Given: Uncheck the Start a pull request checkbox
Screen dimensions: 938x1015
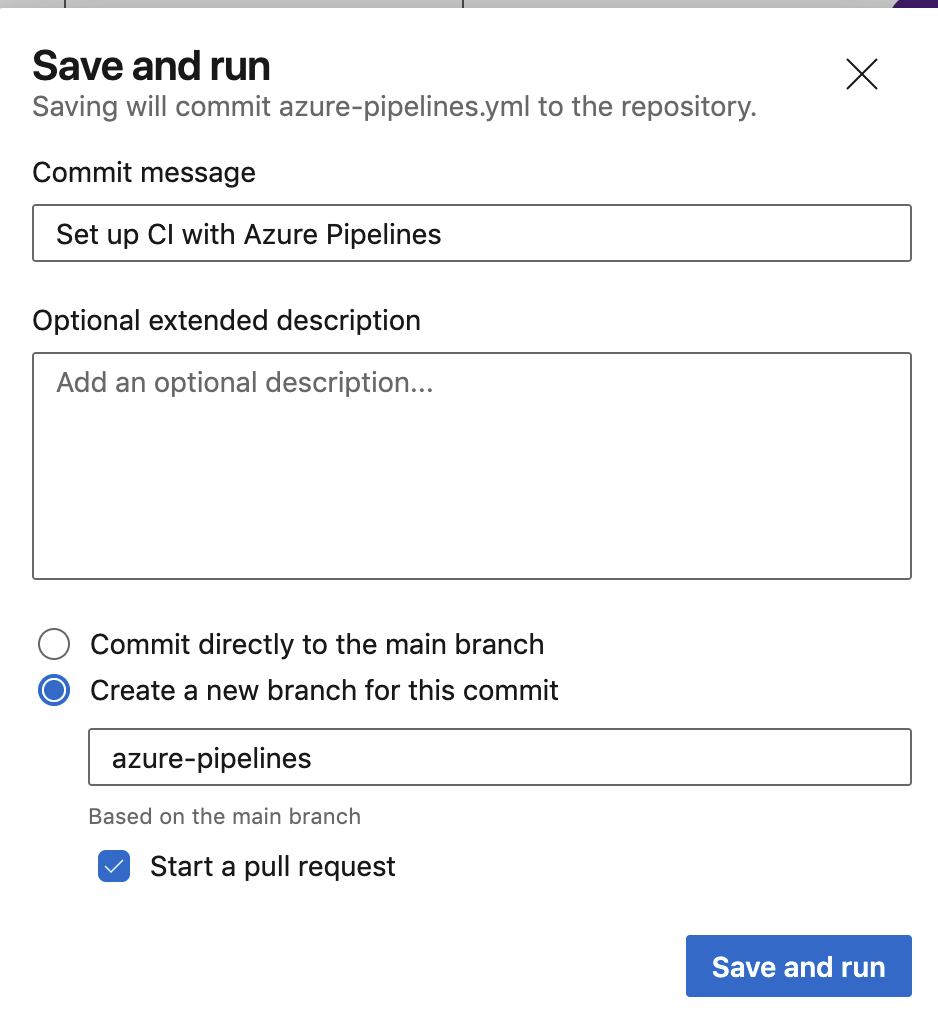Looking at the screenshot, I should [x=114, y=866].
